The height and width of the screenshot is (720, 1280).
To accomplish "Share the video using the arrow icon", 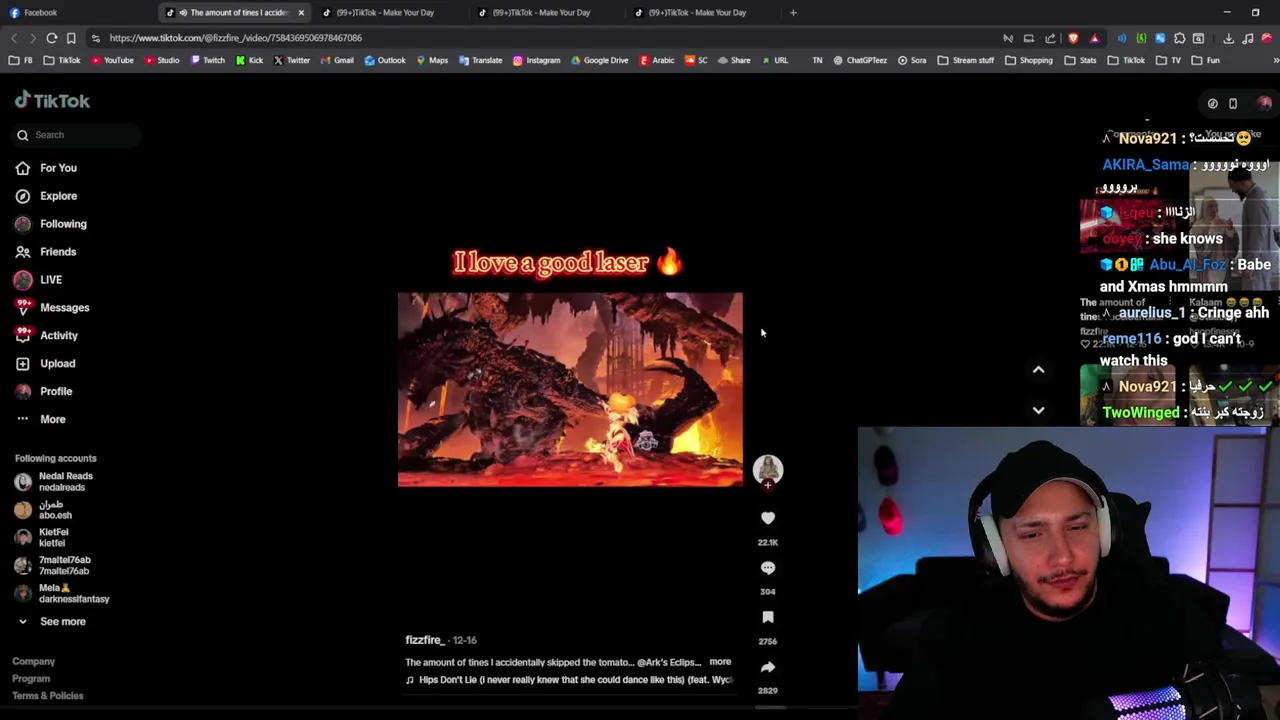I will 768,667.
